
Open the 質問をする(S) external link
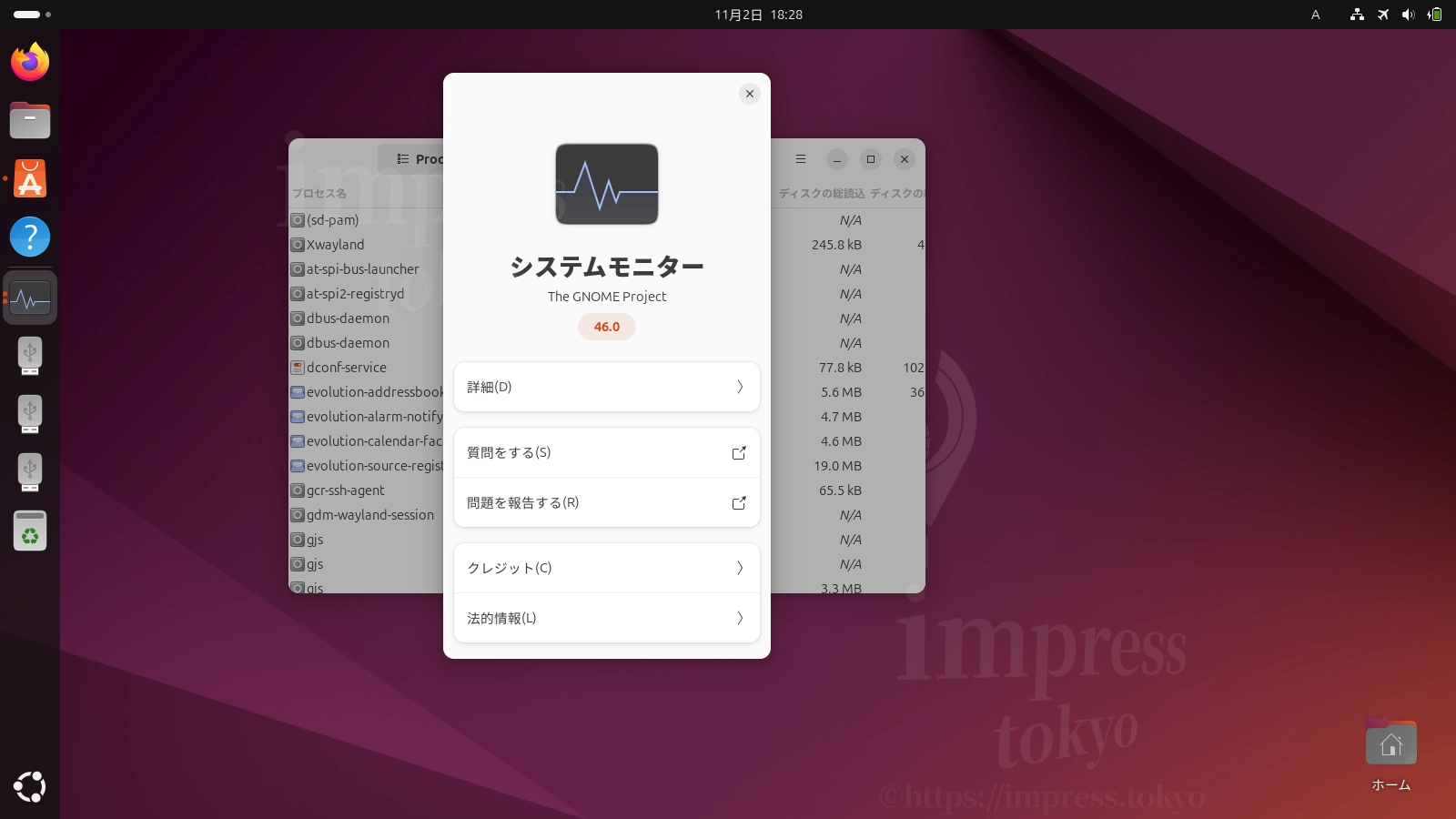(607, 452)
